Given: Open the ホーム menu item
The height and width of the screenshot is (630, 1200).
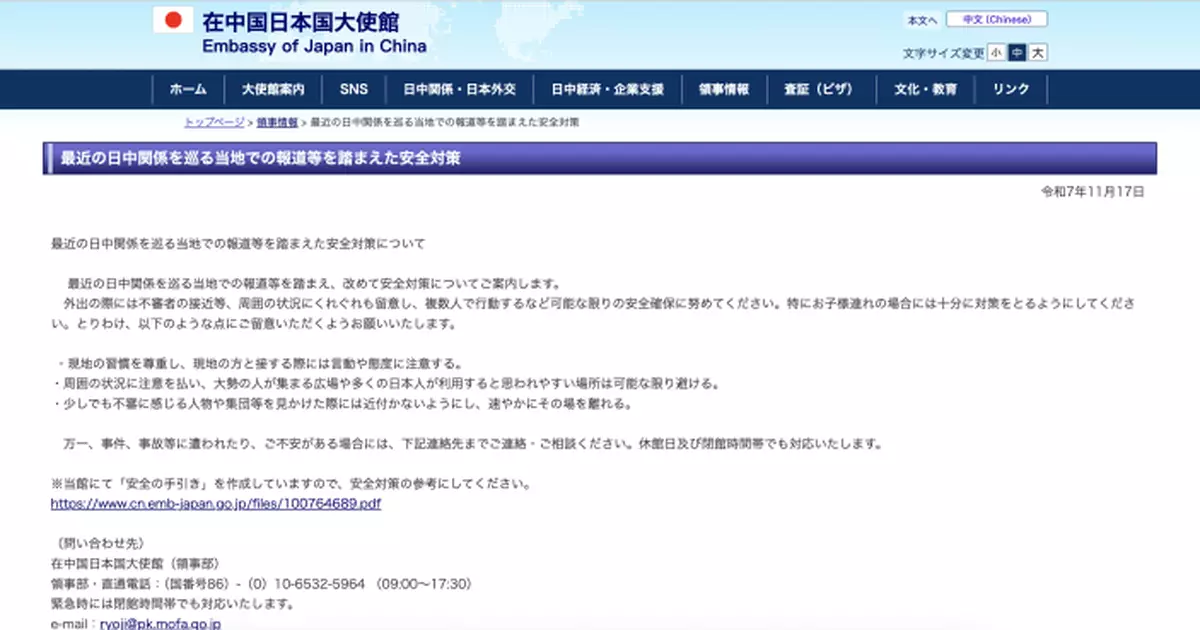Looking at the screenshot, I should click(188, 89).
